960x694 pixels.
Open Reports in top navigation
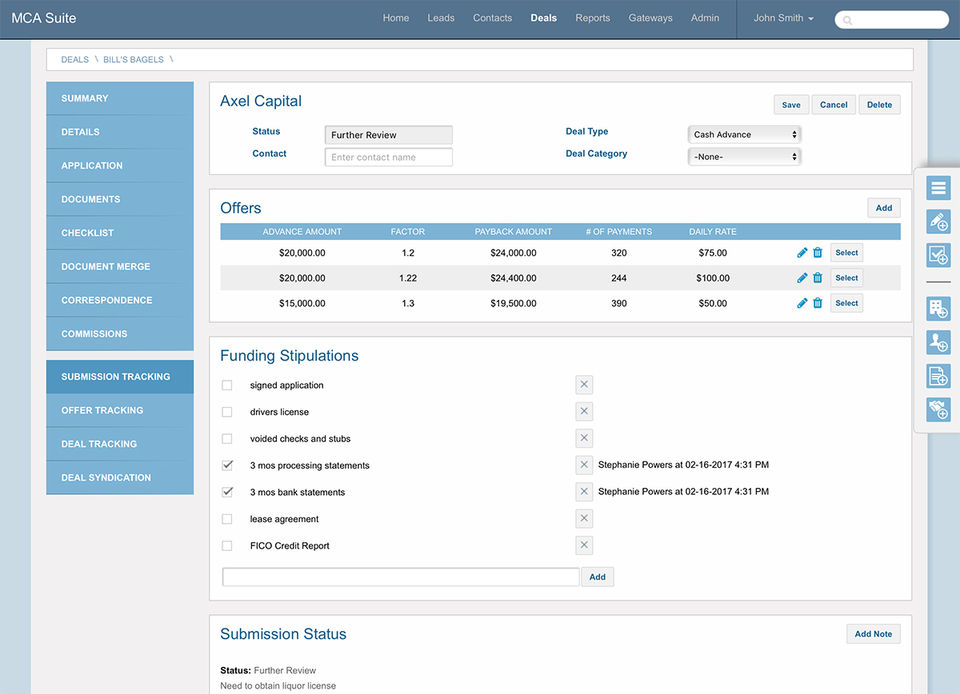593,18
